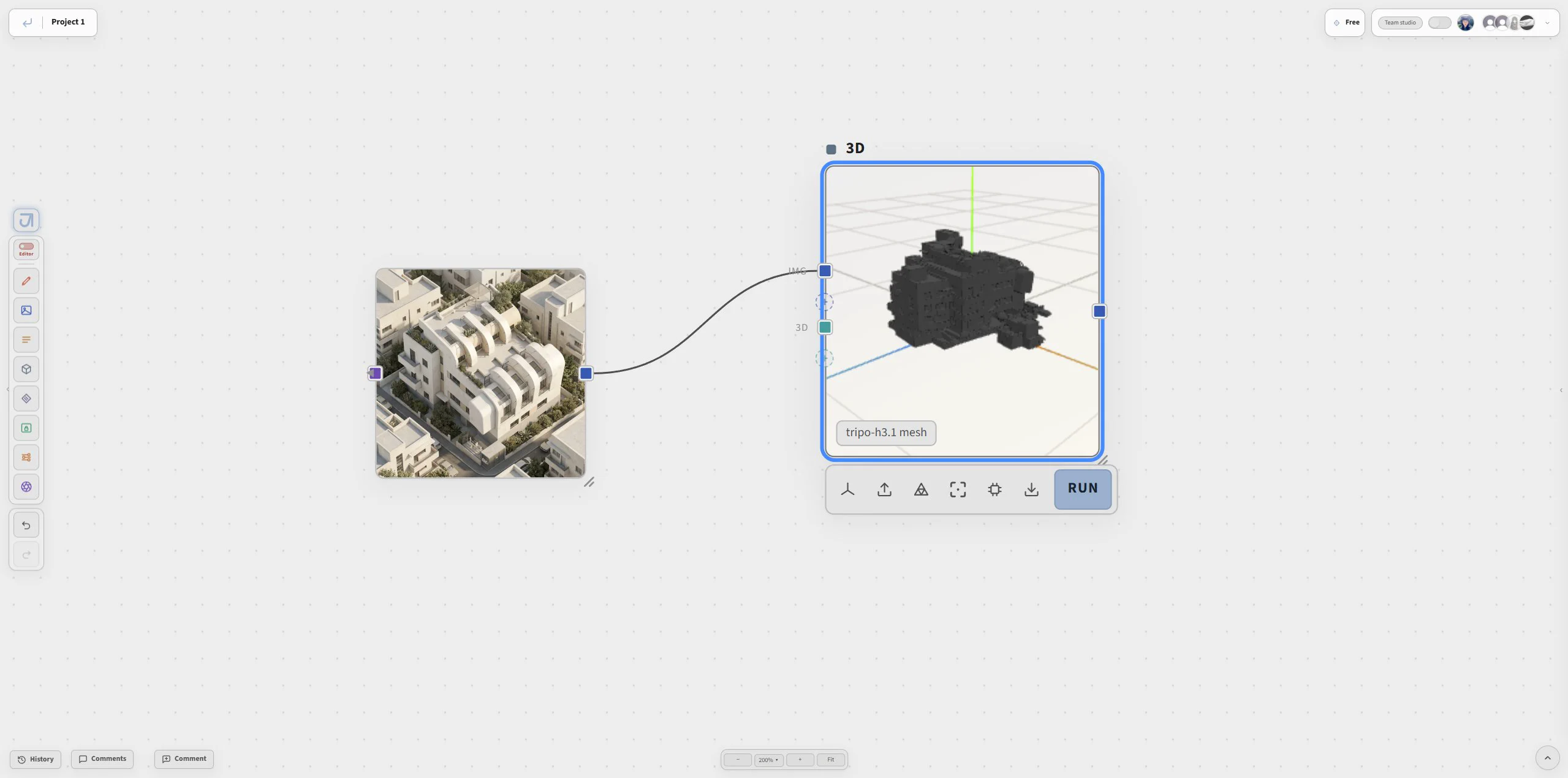
Task: Click the green lock frame sidebar icon
Action: point(26,428)
